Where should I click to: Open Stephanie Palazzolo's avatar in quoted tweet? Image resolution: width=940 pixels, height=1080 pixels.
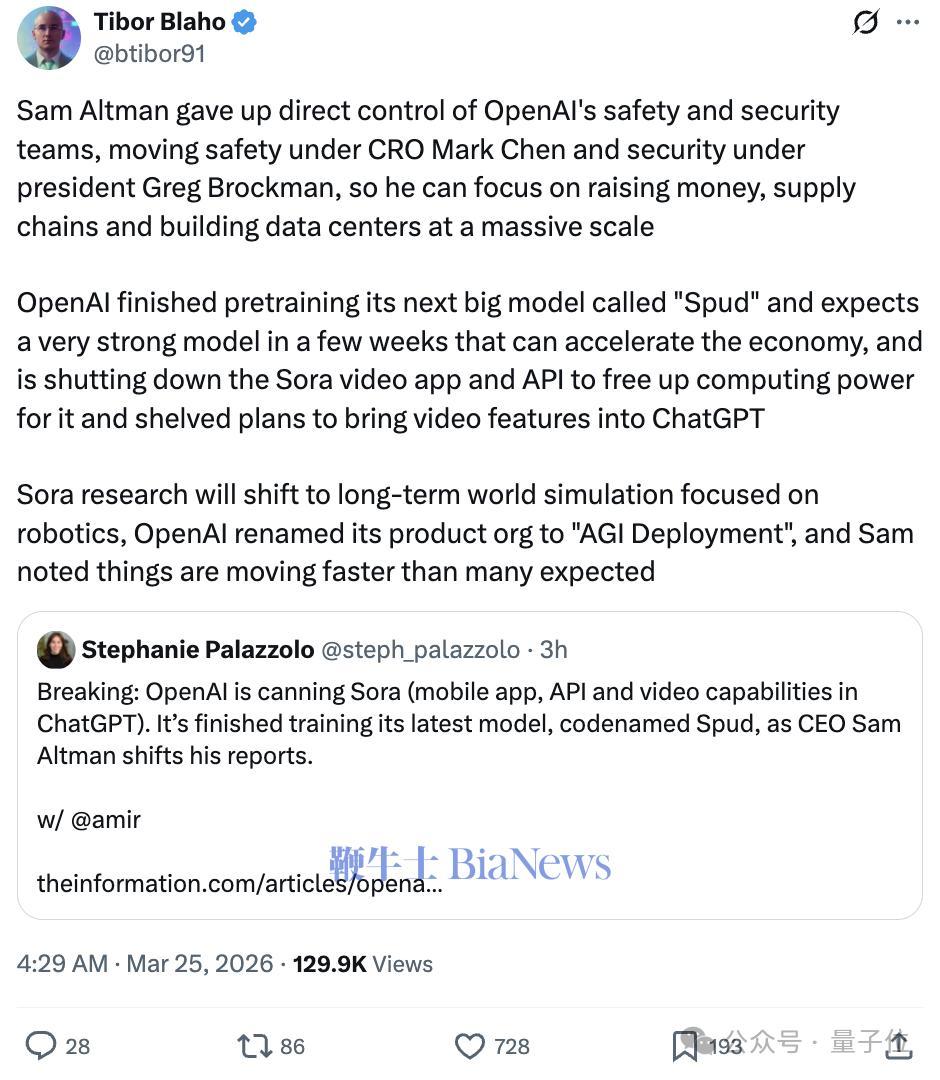pos(56,650)
